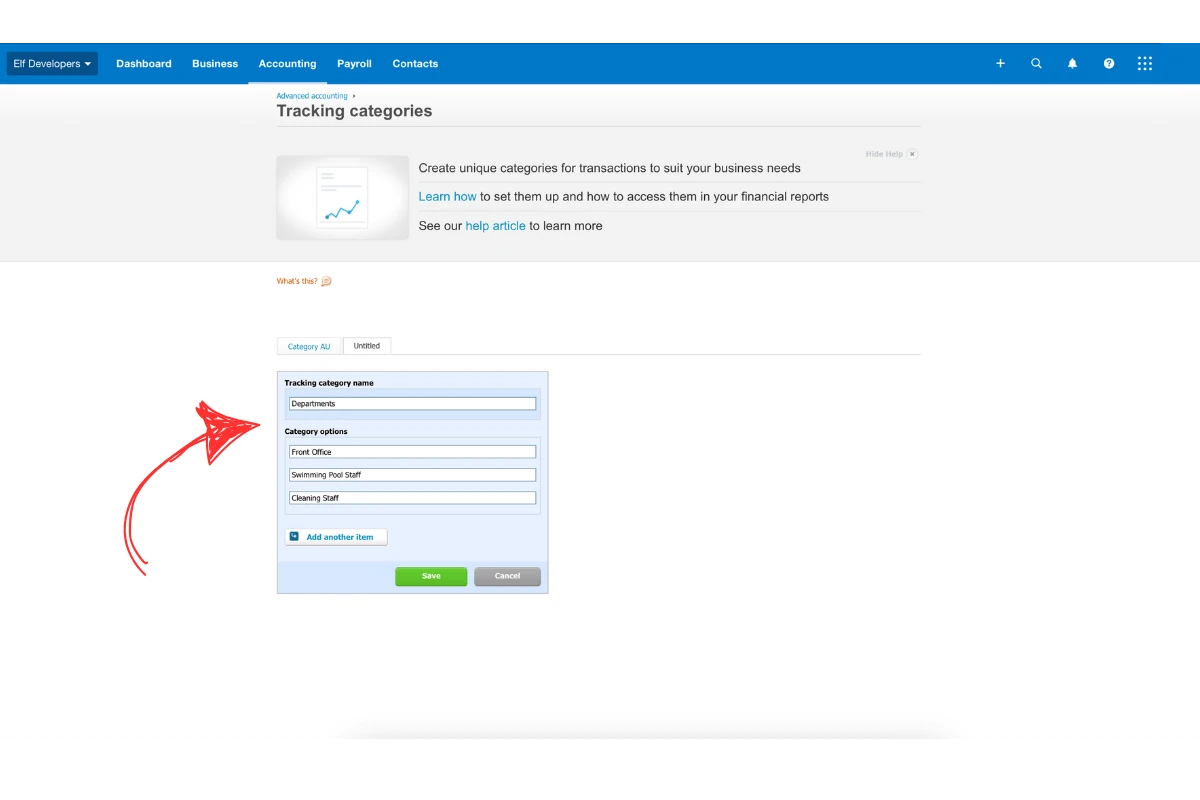Click the green Save button

click(x=431, y=576)
